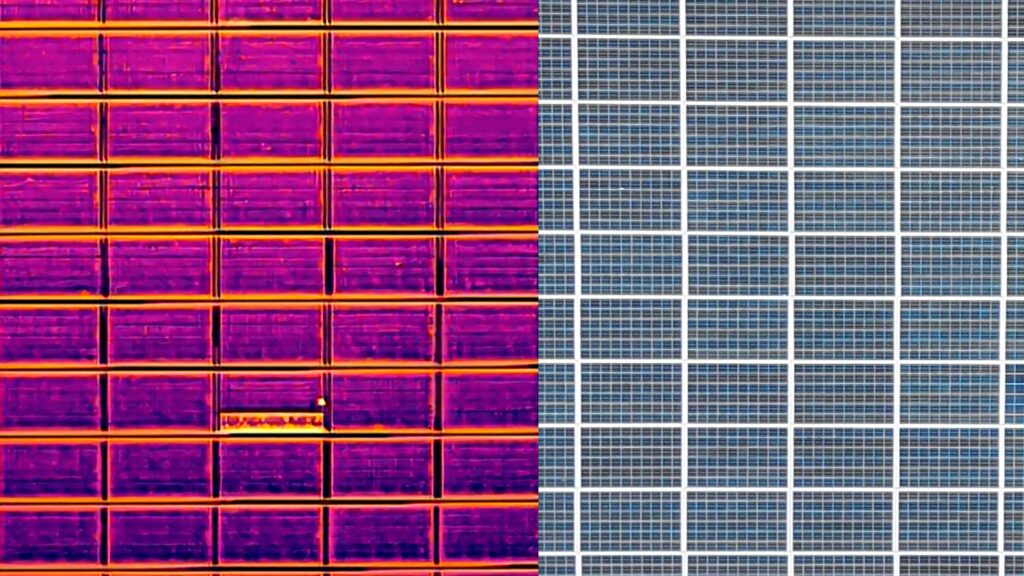
Task: Click the first full panel in visible-light image's second column
Action: click(x=738, y=70)
